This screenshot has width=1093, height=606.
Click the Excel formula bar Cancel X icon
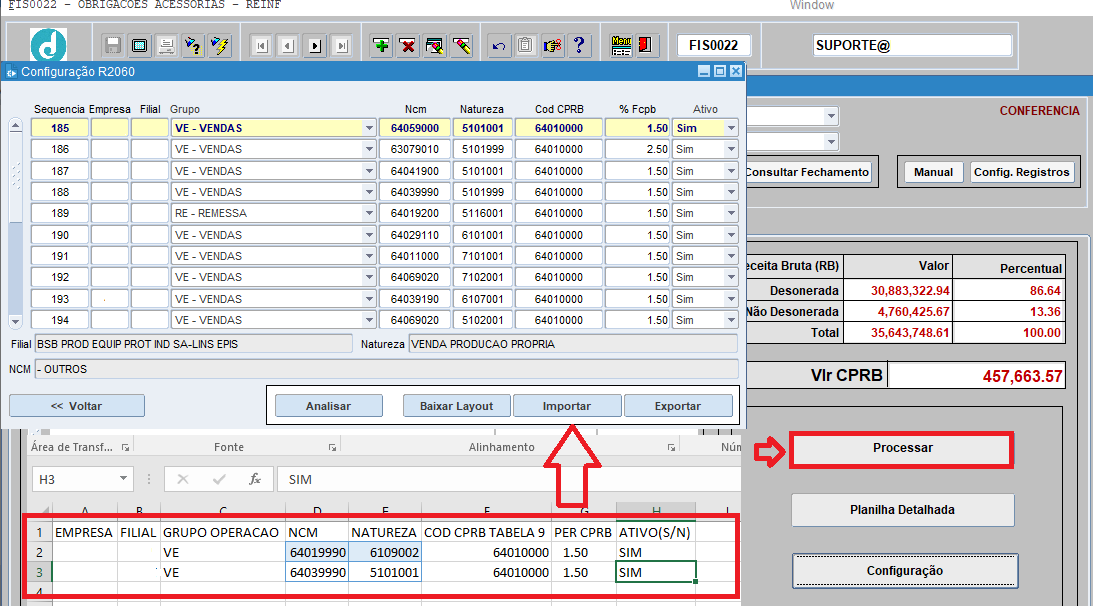(183, 479)
